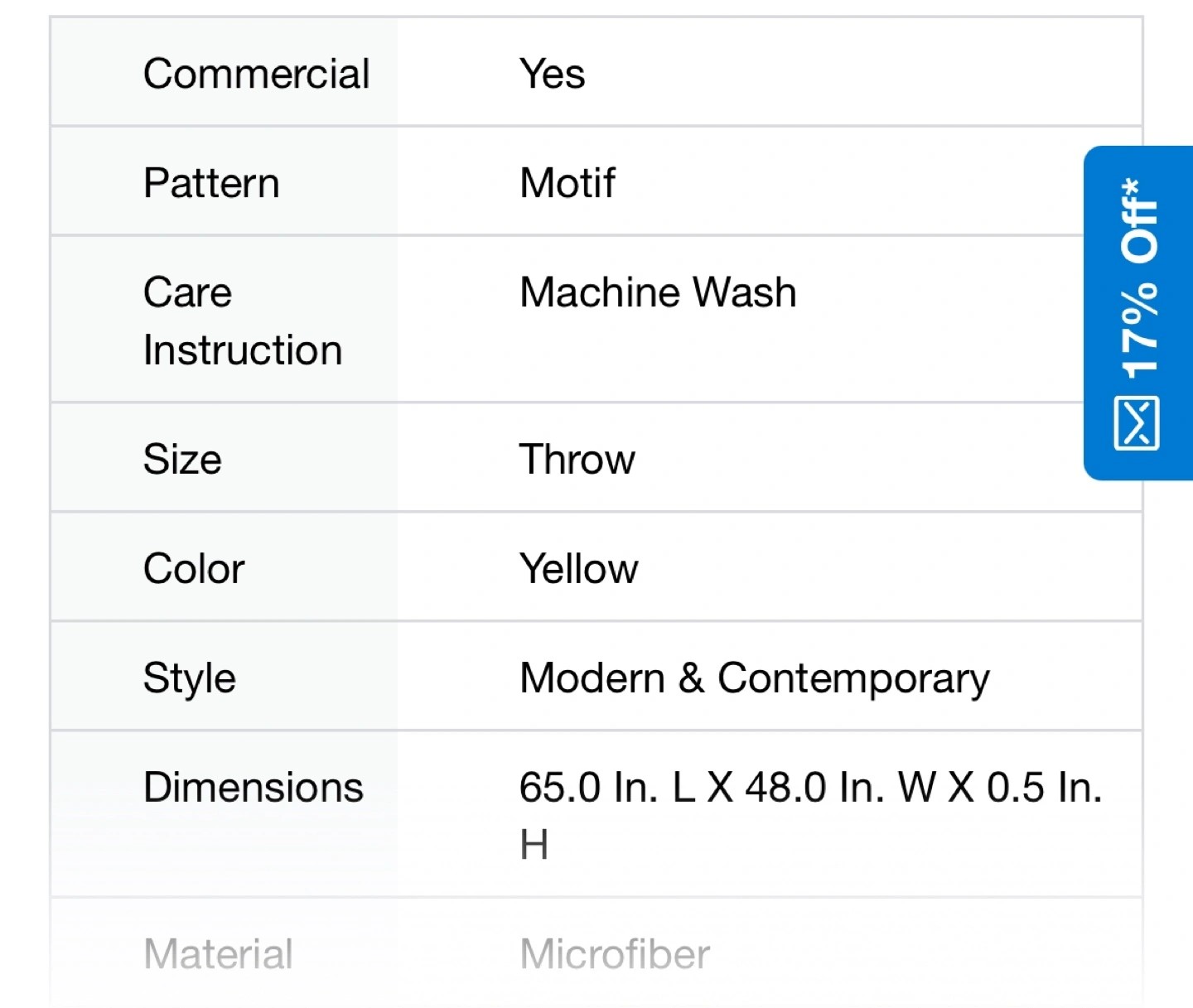Image resolution: width=1193 pixels, height=1008 pixels.
Task: Select the Throw size value
Action: (577, 460)
